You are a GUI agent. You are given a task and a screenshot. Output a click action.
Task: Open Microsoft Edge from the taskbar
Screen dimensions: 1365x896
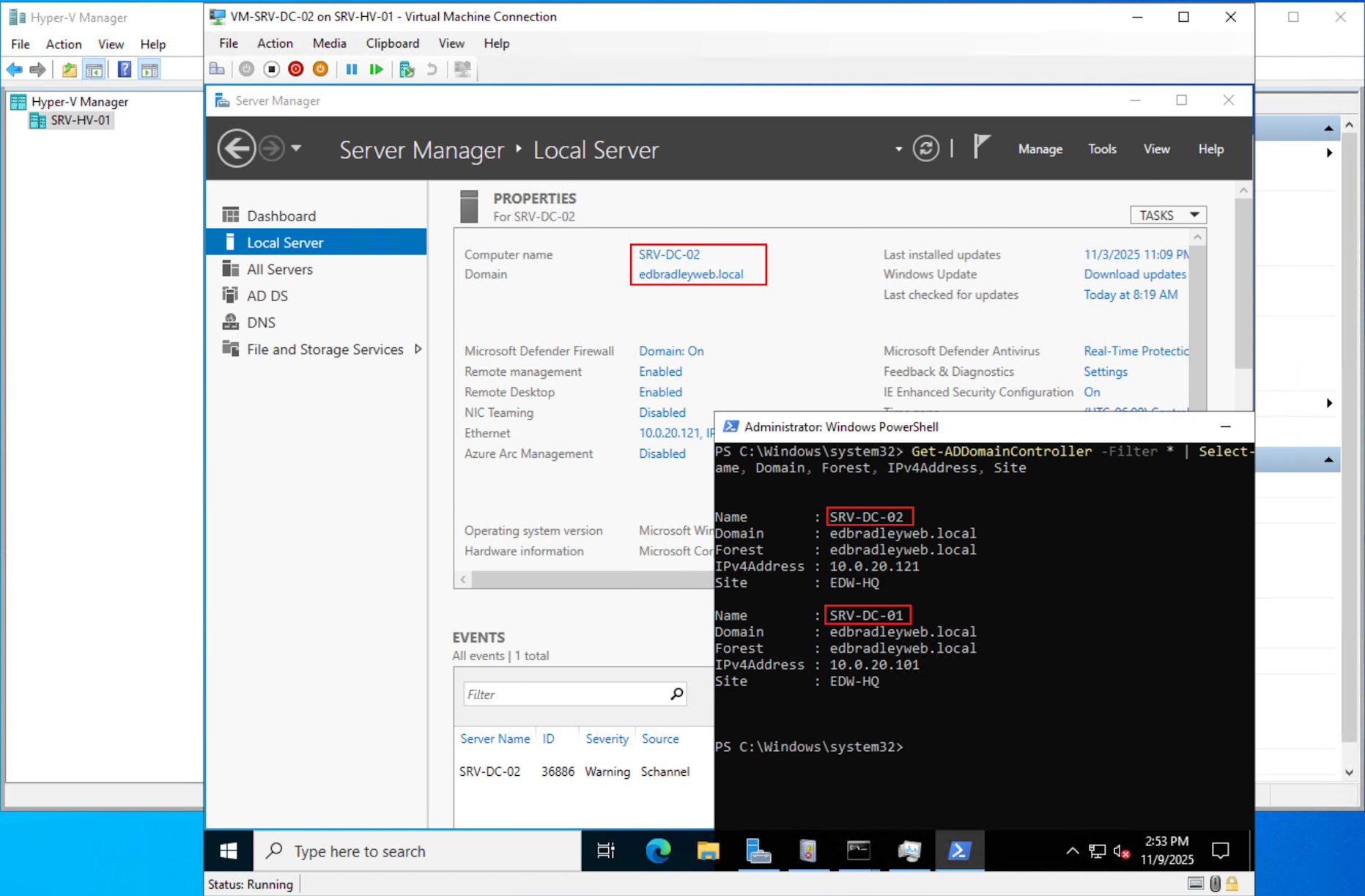pyautogui.click(x=657, y=851)
